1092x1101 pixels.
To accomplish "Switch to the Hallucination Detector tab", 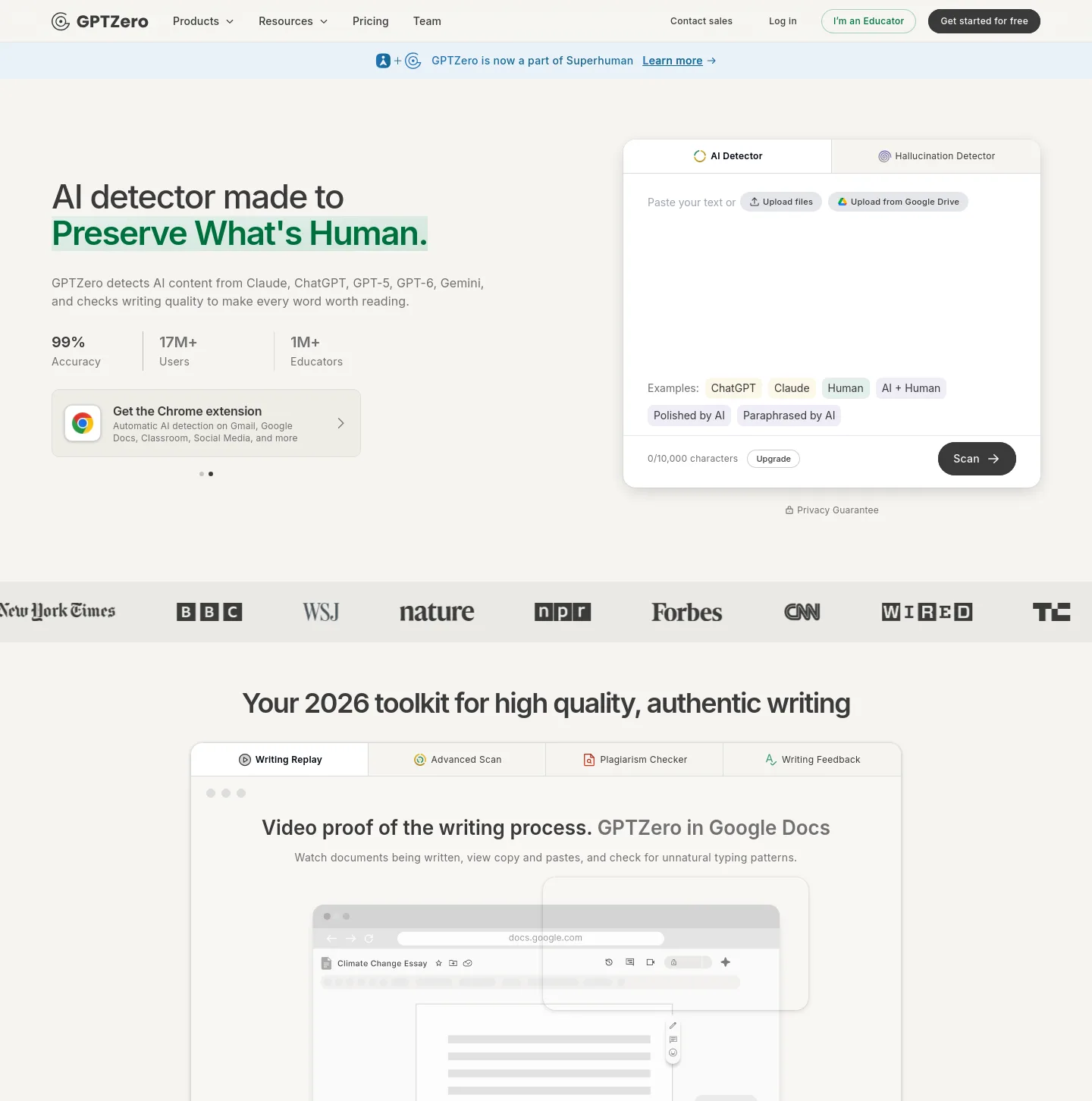I will coord(936,156).
